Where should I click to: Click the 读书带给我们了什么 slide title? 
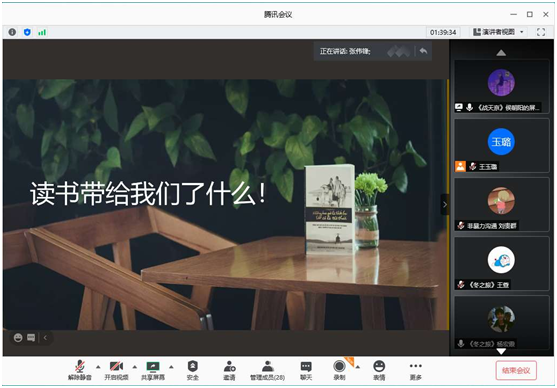coord(148,194)
